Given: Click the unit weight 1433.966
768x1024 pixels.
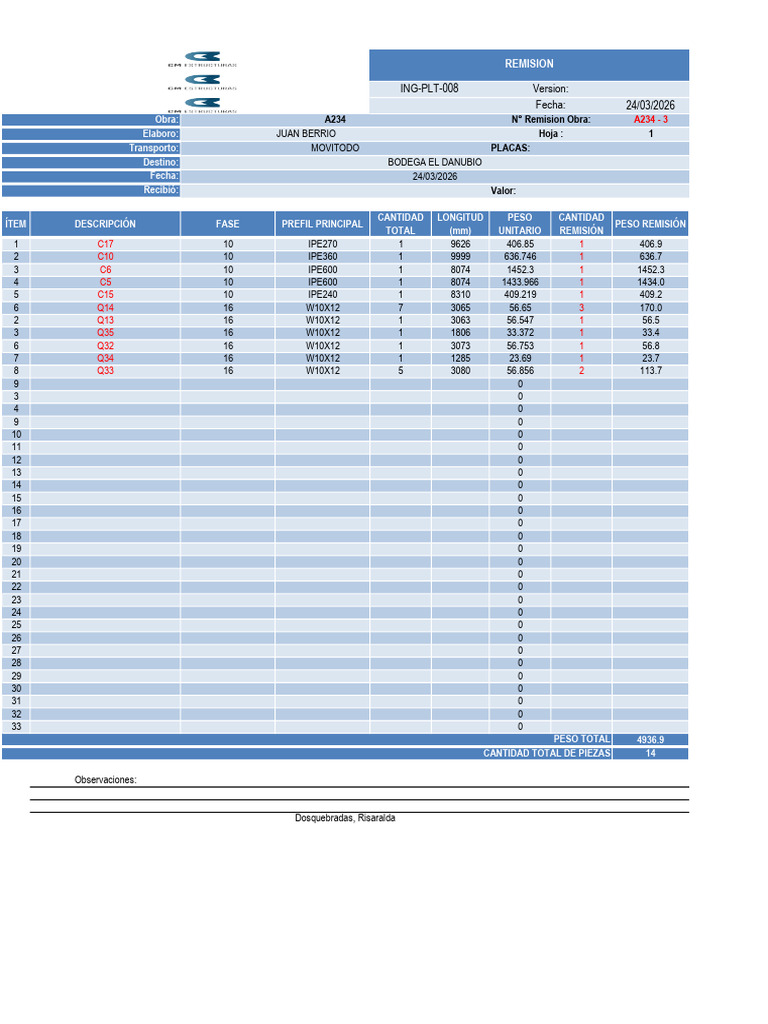Looking at the screenshot, I should [x=520, y=282].
